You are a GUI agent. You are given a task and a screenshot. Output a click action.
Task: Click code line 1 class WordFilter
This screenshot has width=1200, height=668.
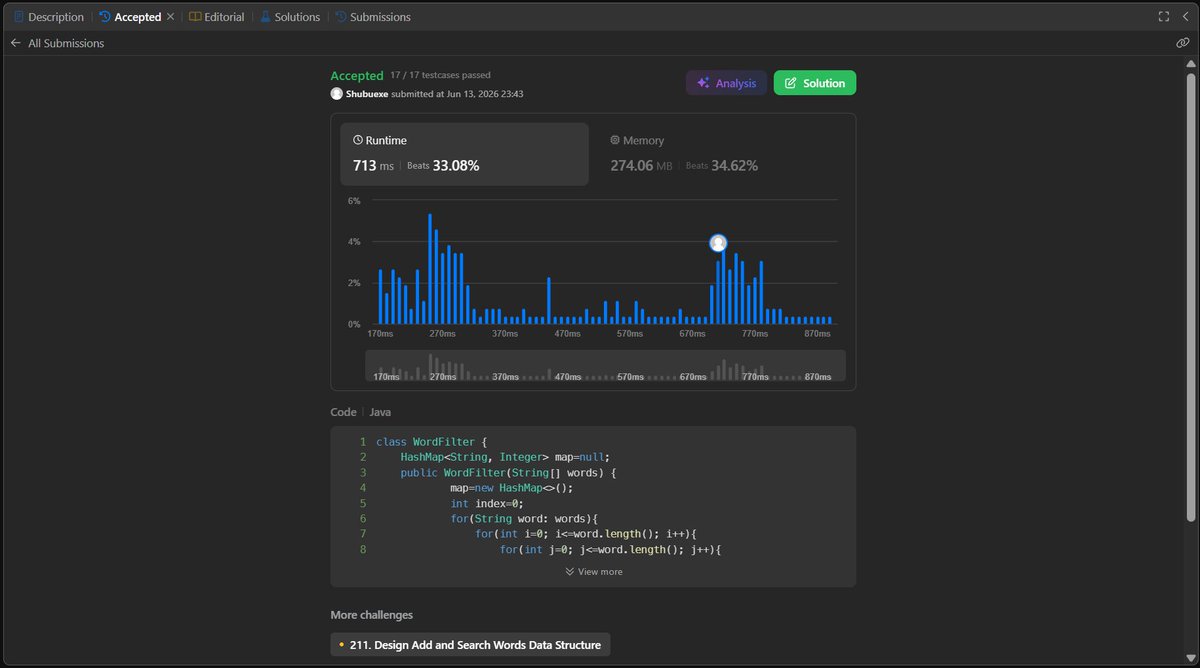tap(431, 442)
